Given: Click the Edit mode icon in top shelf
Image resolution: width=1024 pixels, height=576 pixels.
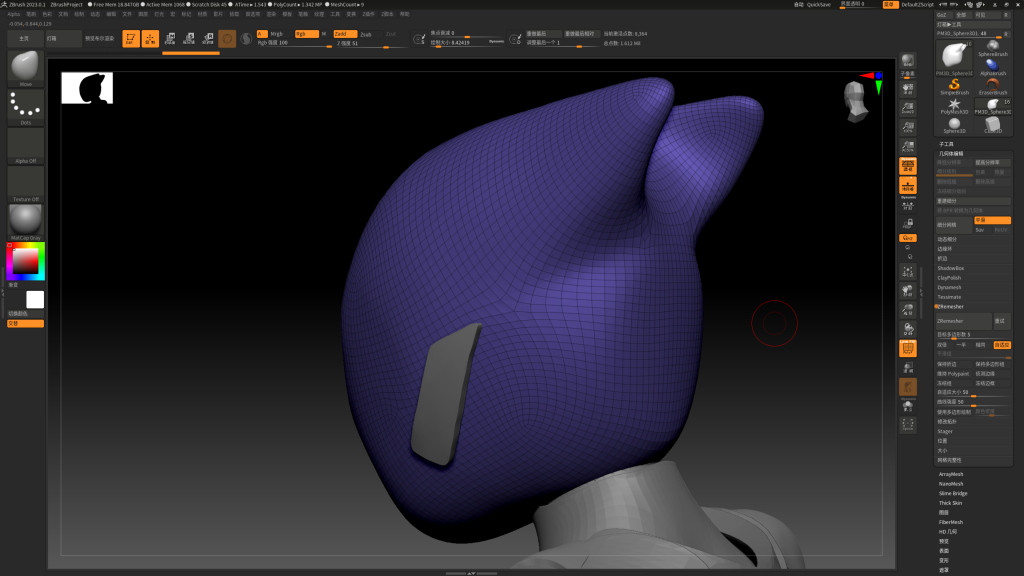Looking at the screenshot, I should pyautogui.click(x=130, y=38).
